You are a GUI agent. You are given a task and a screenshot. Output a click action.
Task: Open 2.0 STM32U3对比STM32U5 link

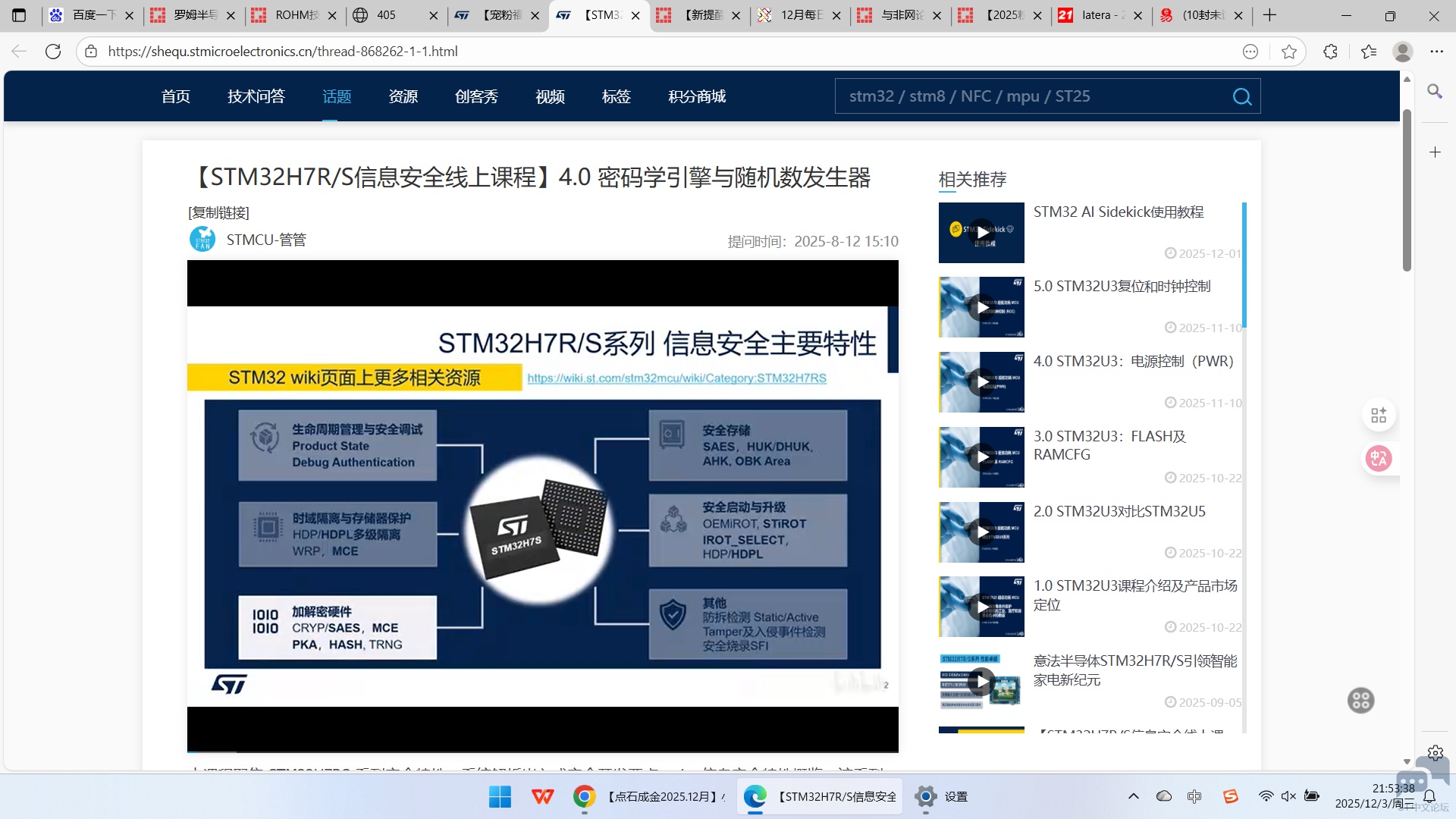coord(1119,511)
